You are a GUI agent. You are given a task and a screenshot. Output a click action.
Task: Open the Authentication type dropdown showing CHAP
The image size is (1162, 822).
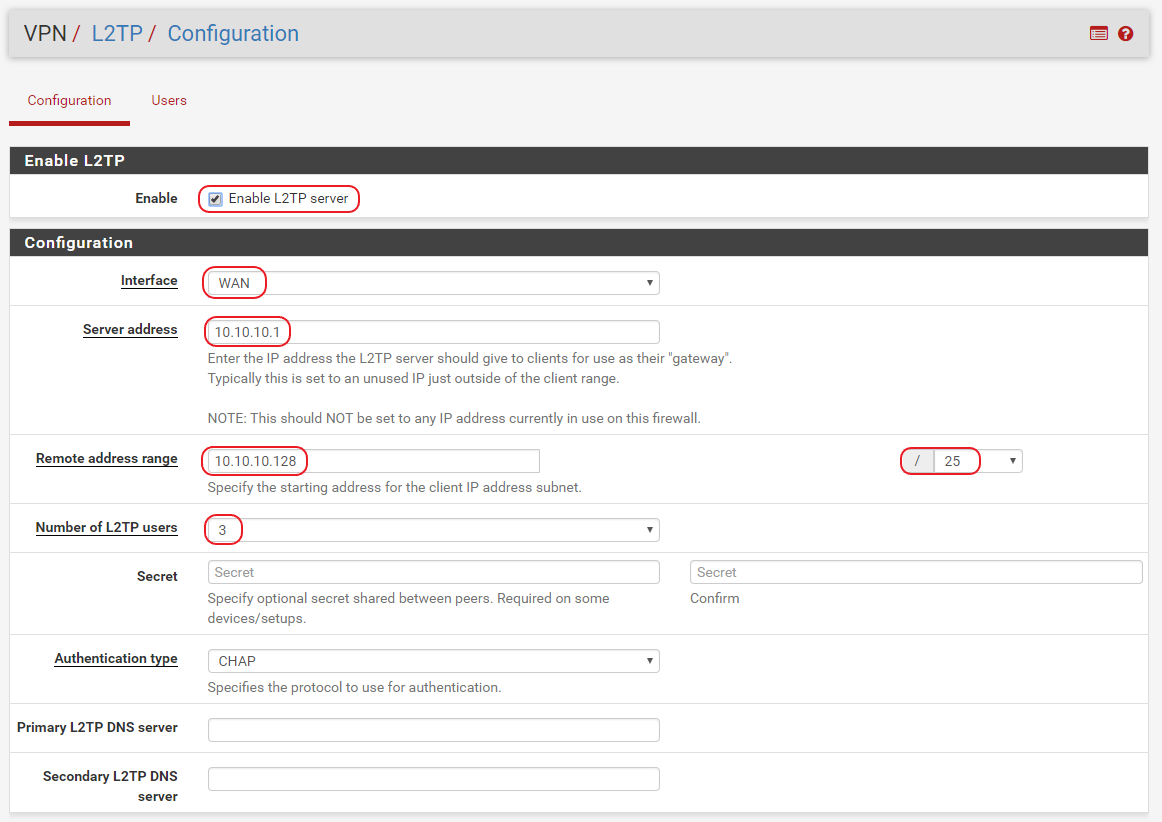(x=434, y=661)
